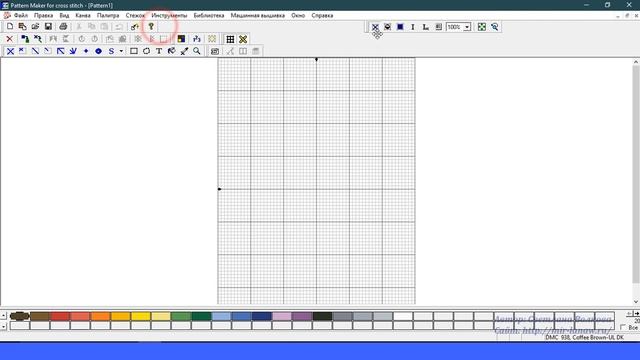Viewport: 640px width, 360px height.
Task: Open the Палитра menu
Action: pos(108,16)
